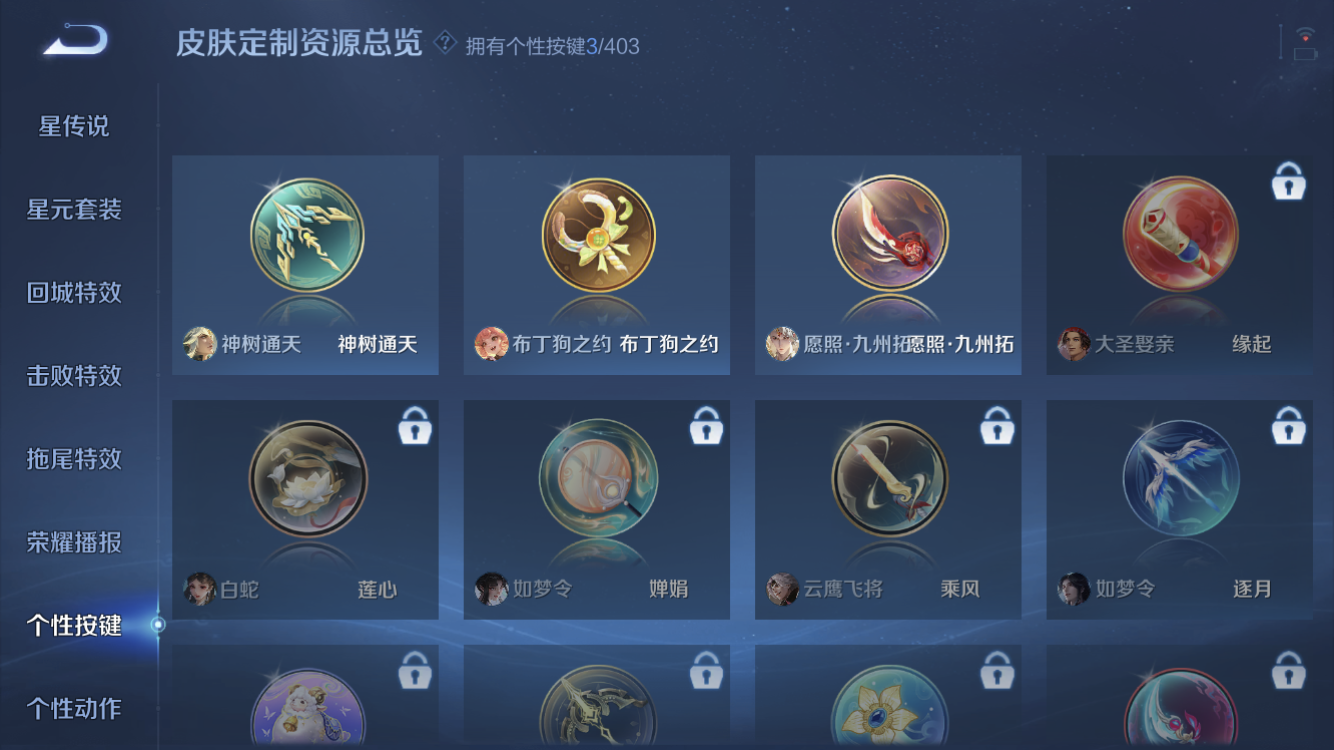
Task: Click the back arrow icon
Action: (x=75, y=40)
